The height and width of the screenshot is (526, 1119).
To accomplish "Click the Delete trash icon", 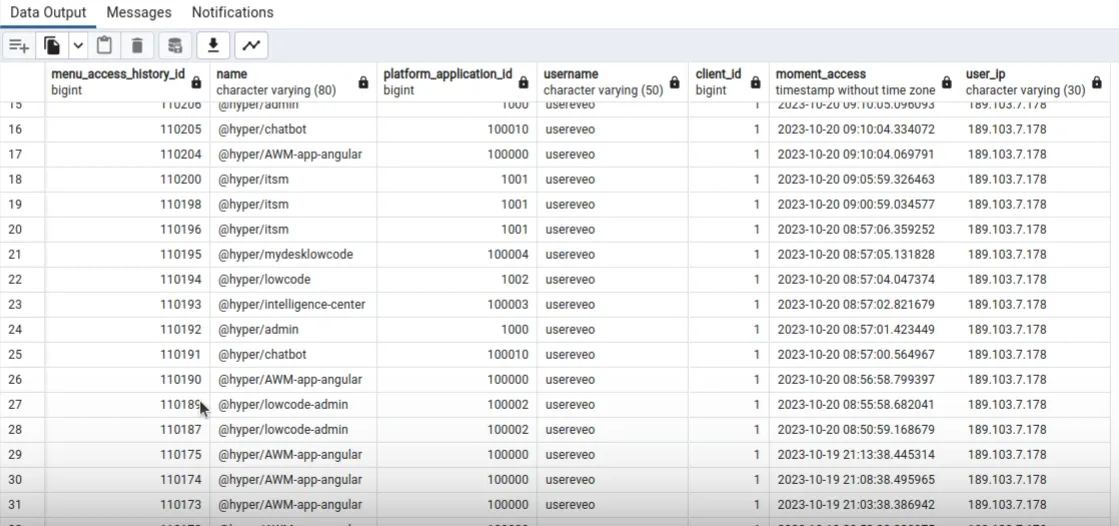I will [137, 46].
